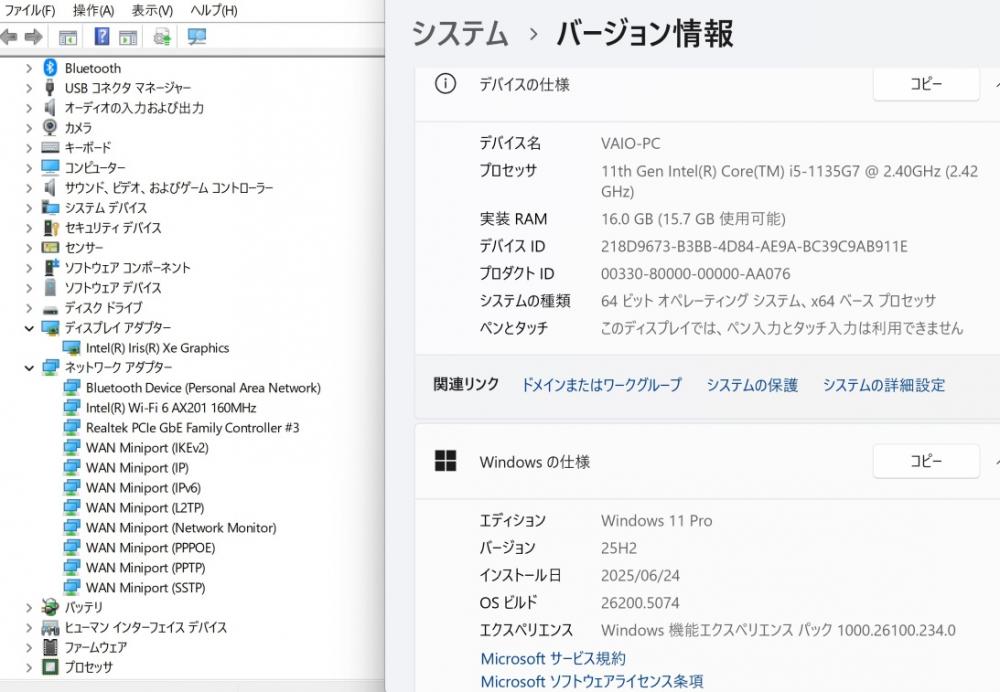Expand the バッテリ tree node
Screen dimensions: 1000x692
[x=29, y=608]
